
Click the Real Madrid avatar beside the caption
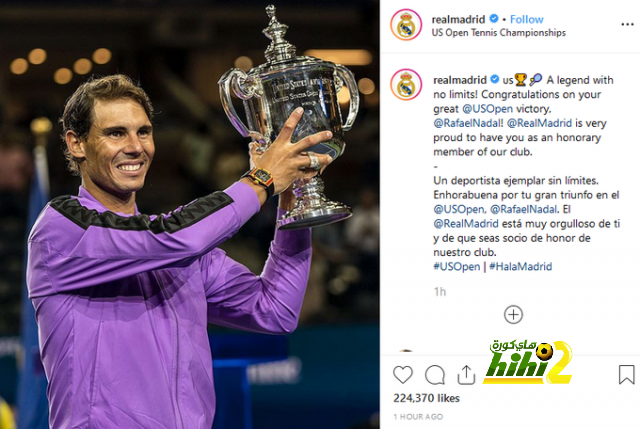tap(406, 84)
